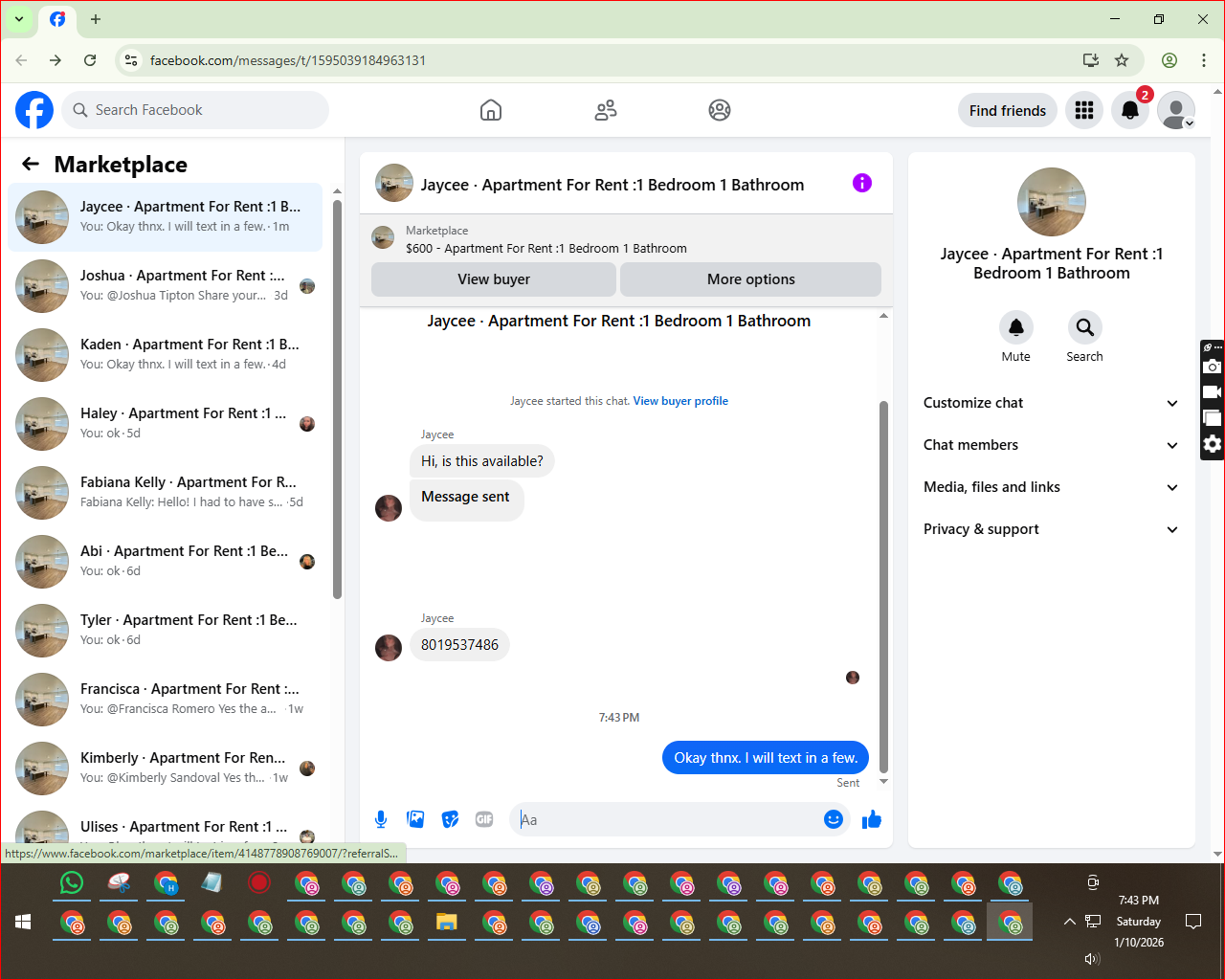This screenshot has height=980, width=1225.
Task: Click the Search magnifier icon in chat details
Action: point(1084,327)
